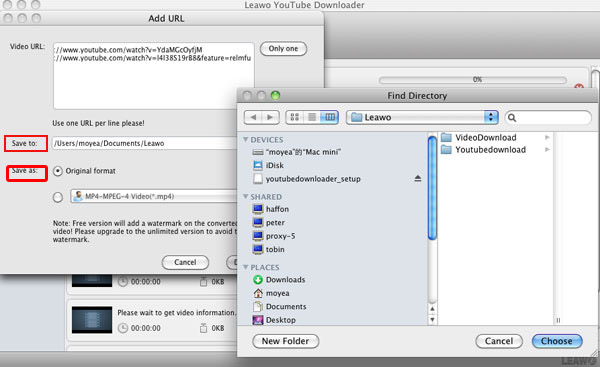
Task: Go back in Find Directory dialog
Action: click(253, 117)
